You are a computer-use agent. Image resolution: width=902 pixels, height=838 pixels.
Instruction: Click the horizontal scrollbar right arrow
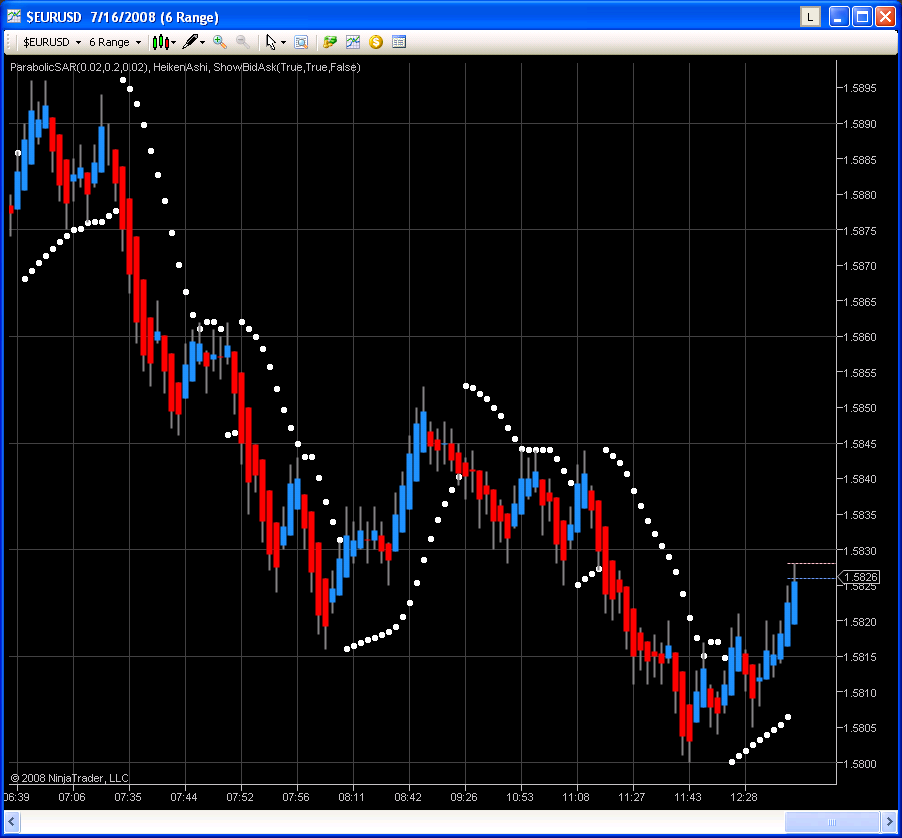[889, 821]
